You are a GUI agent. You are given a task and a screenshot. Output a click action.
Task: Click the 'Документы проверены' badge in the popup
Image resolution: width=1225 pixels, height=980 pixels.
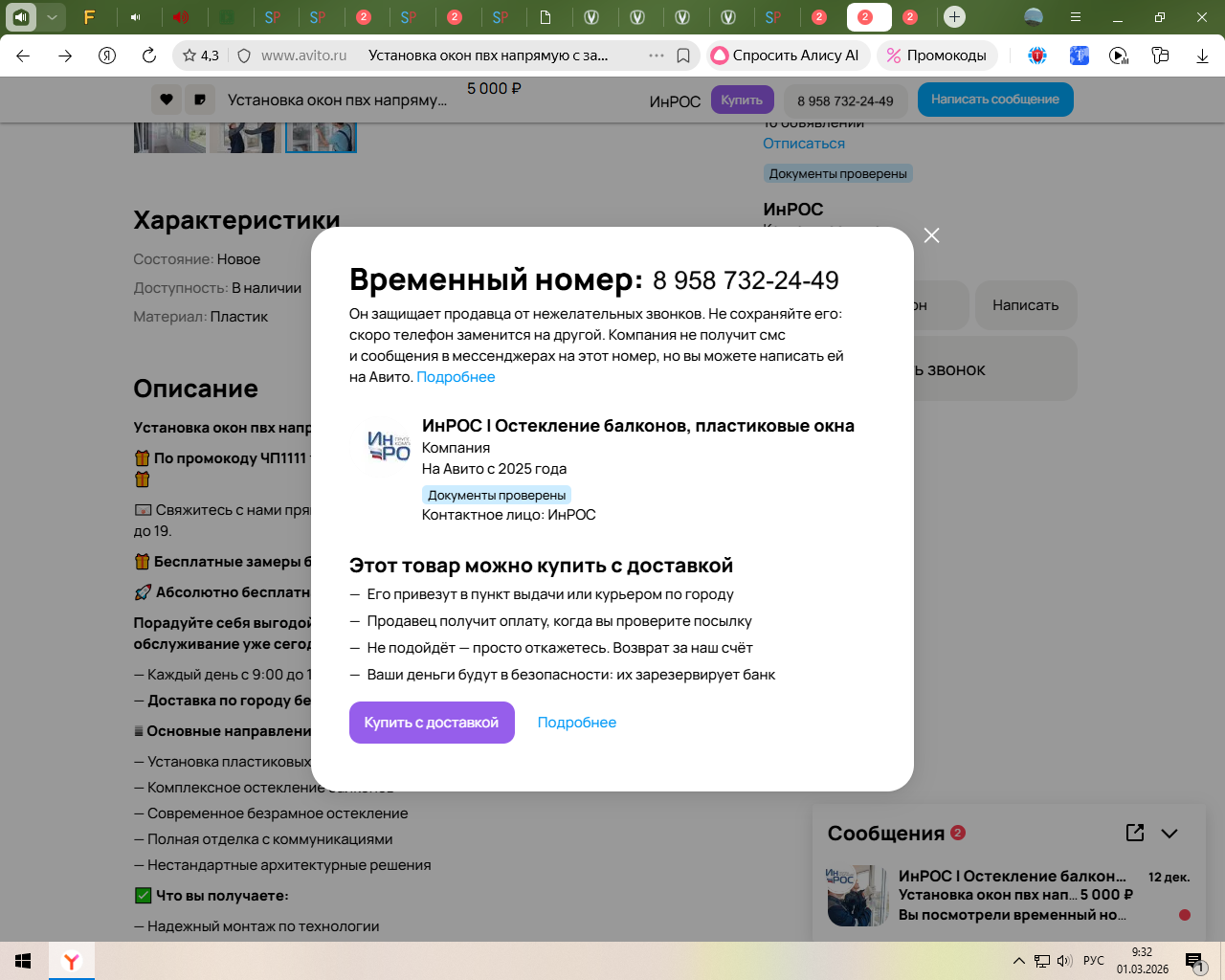(497, 495)
